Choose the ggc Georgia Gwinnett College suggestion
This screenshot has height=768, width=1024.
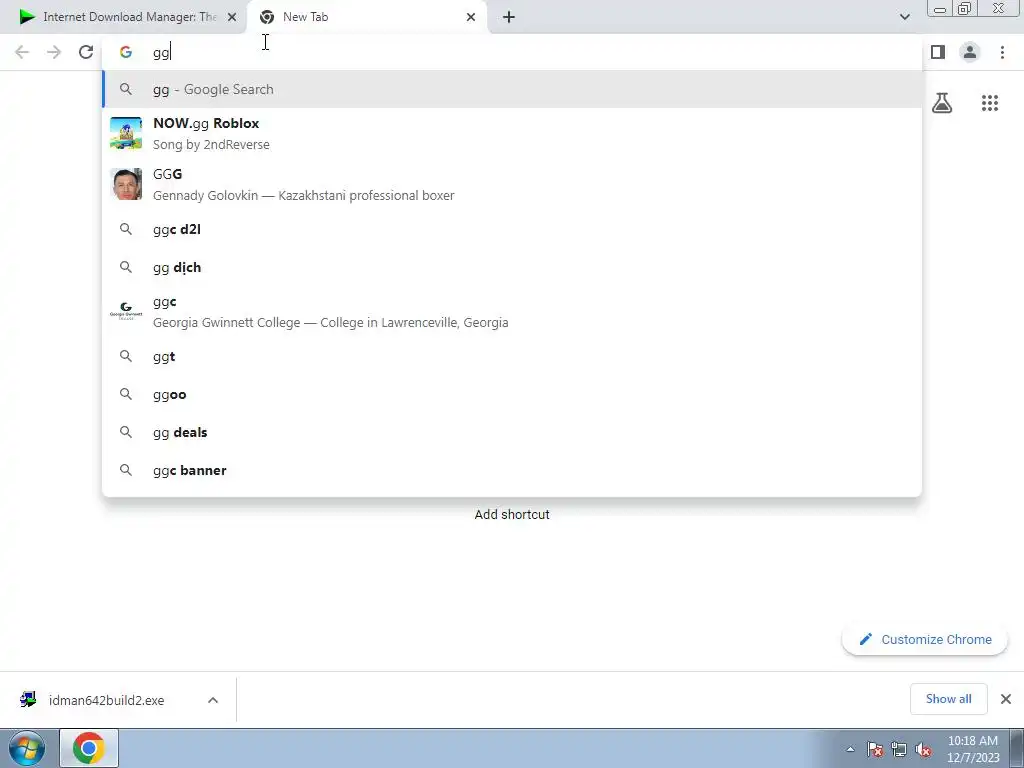[x=512, y=312]
